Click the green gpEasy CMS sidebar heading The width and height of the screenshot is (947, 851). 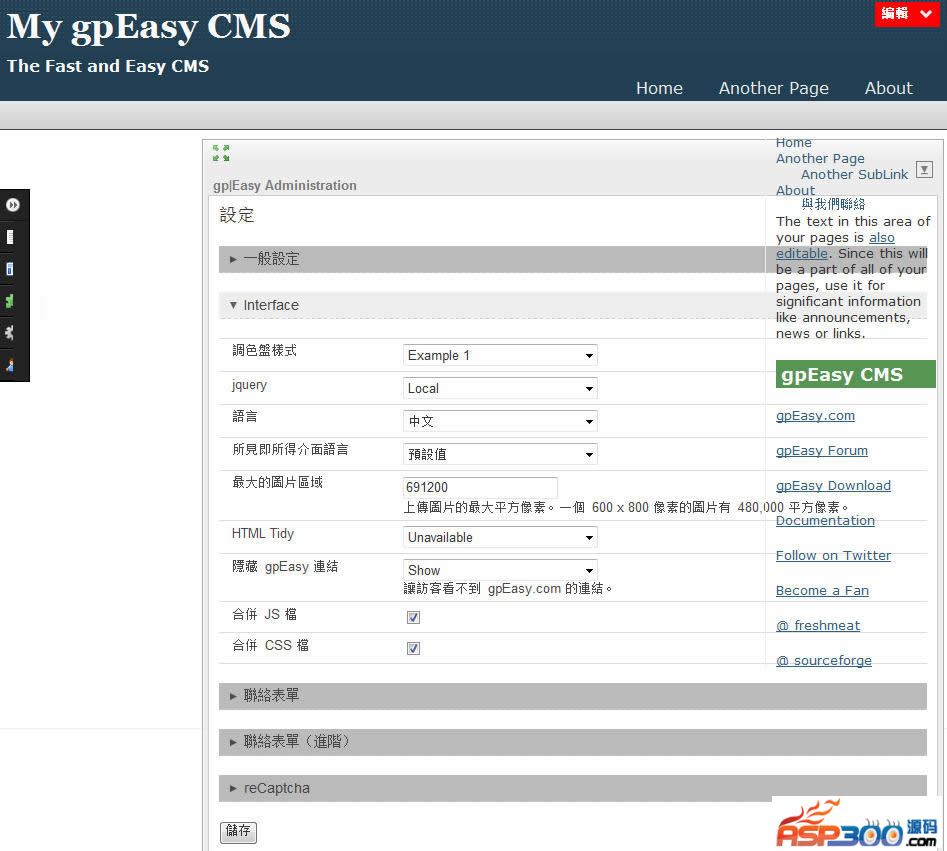pos(856,374)
